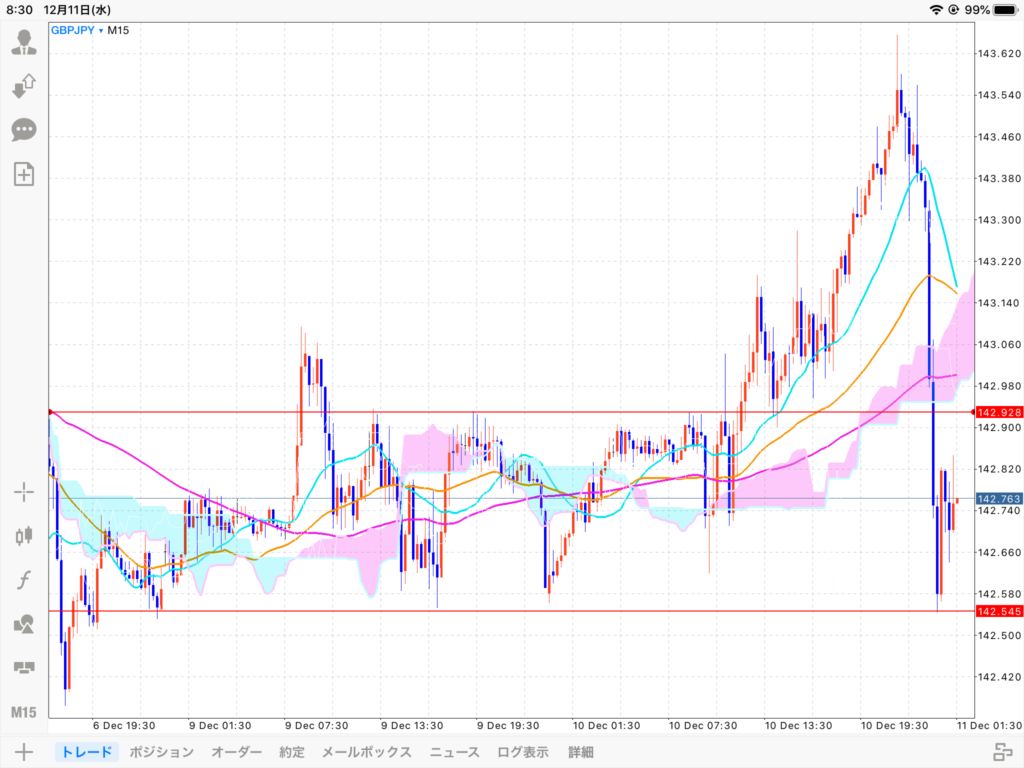Open the chart layout windows icon
The height and width of the screenshot is (768, 1024).
(x=24, y=667)
